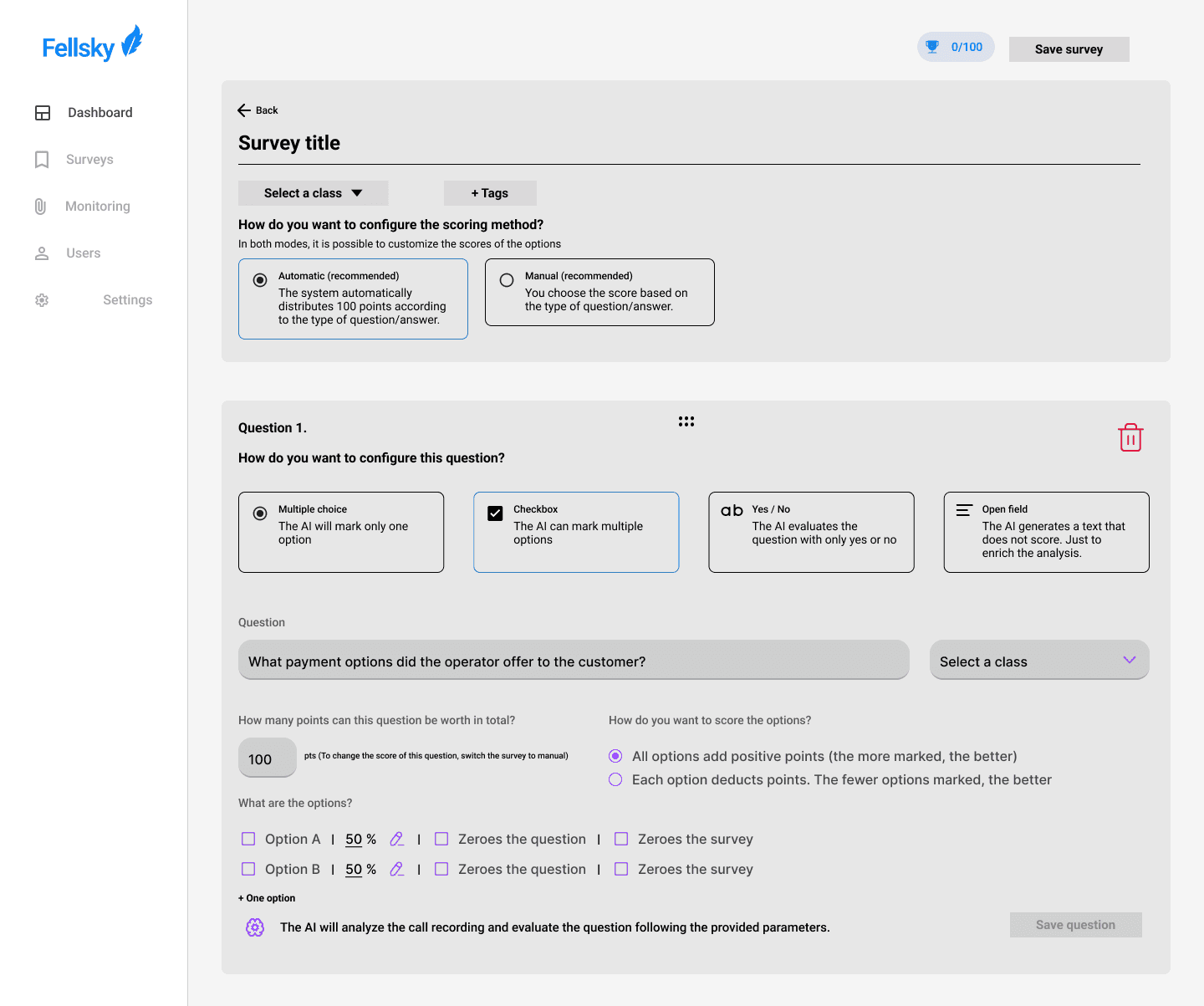Click the pencil edit icon for Option B
Image resolution: width=1204 pixels, height=1006 pixels.
pyautogui.click(x=397, y=869)
